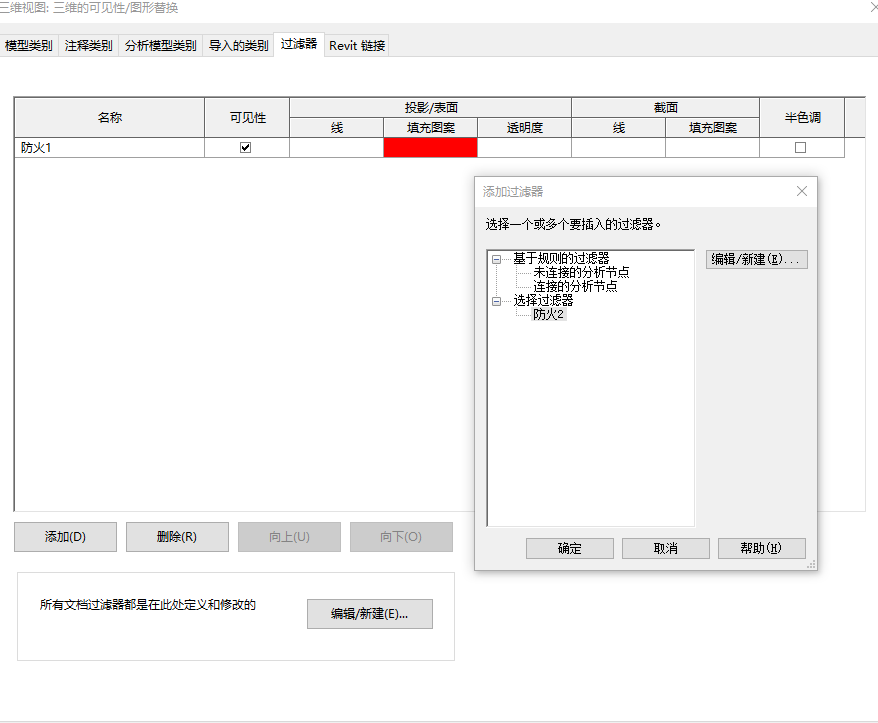The width and height of the screenshot is (878, 723).
Task: Click the resize grip of 添加过滤器 dialog
Action: pos(811,565)
